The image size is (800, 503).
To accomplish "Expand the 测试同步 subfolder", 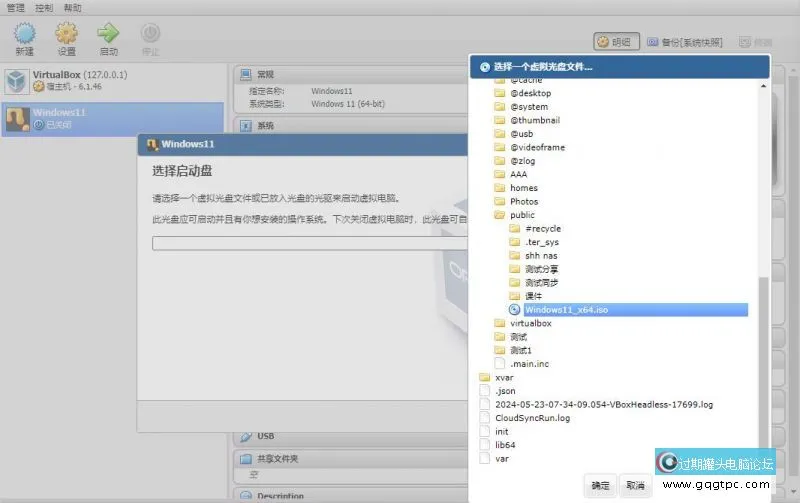I will (x=515, y=282).
